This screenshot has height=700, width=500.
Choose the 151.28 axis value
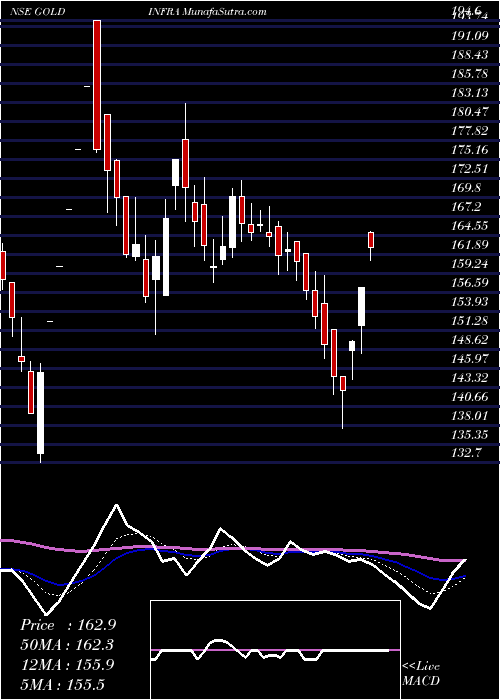coord(469,321)
